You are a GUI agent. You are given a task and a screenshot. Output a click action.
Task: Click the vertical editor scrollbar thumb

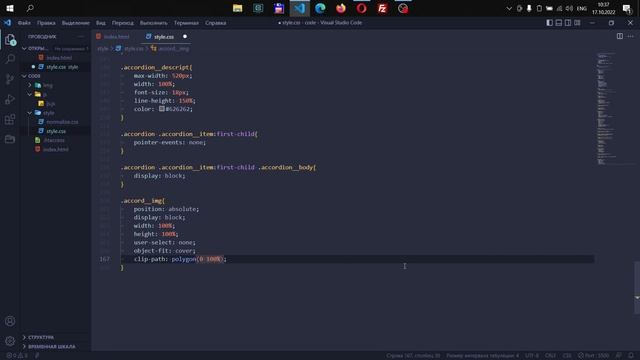pyautogui.click(x=637, y=287)
